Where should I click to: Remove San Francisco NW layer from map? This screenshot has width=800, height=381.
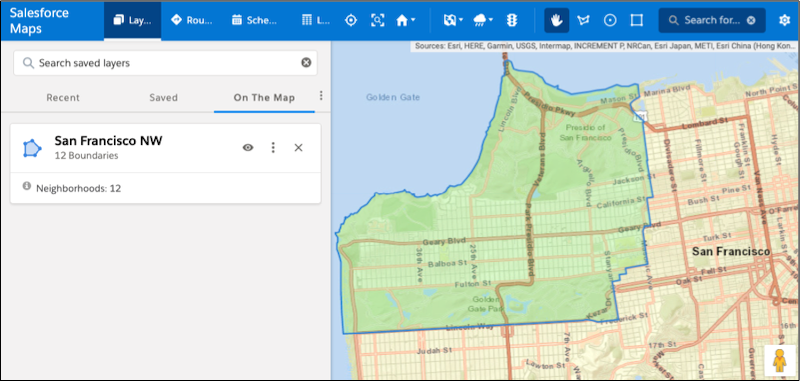(x=298, y=148)
